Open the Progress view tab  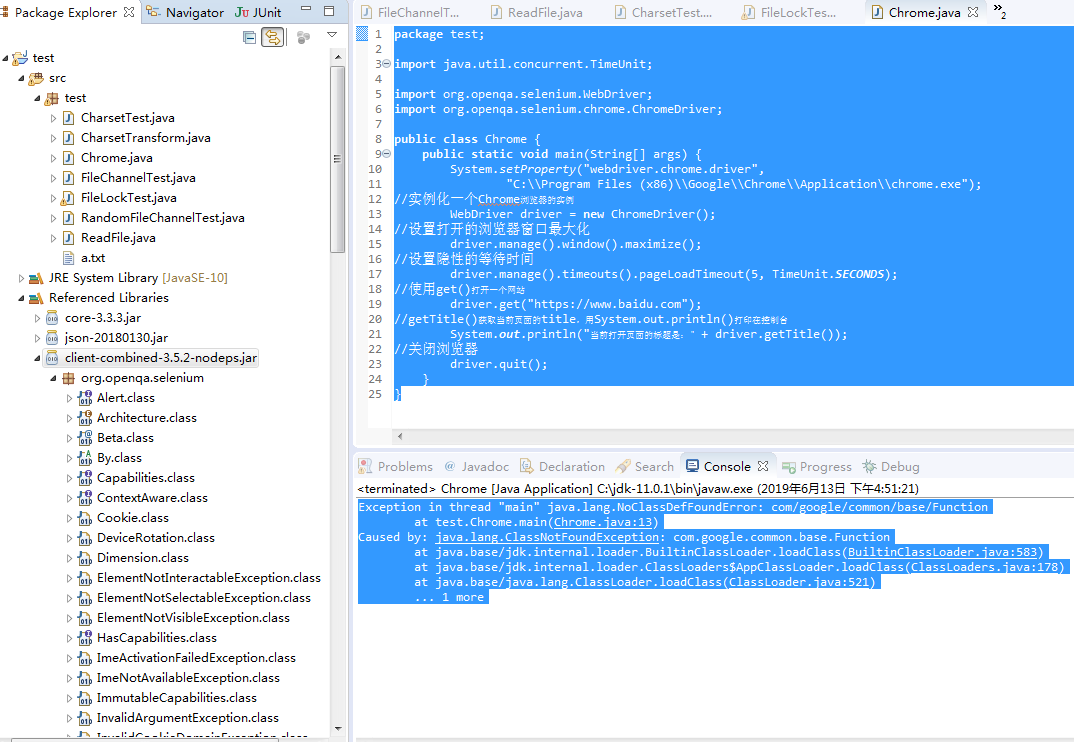[x=816, y=467]
